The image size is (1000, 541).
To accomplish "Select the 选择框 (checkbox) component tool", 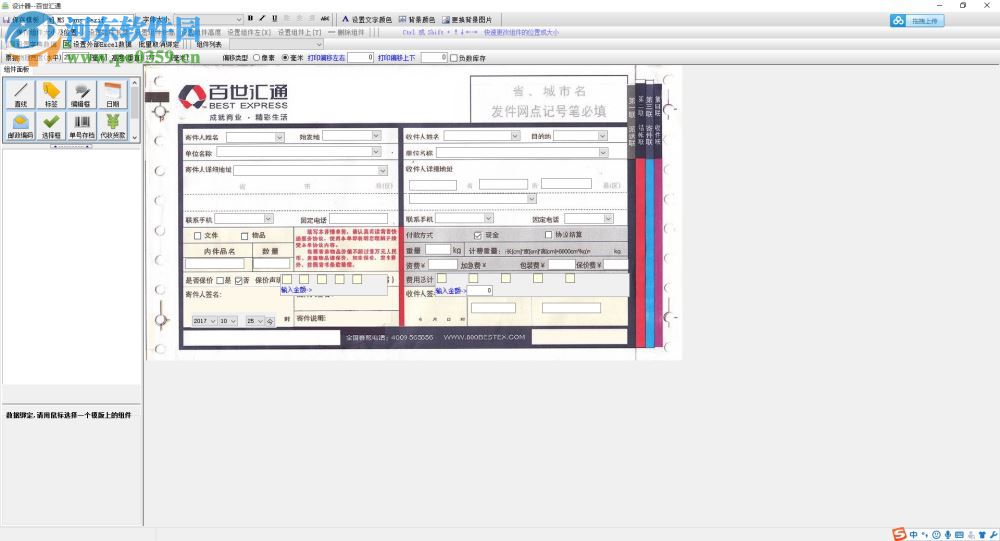I will (51, 126).
